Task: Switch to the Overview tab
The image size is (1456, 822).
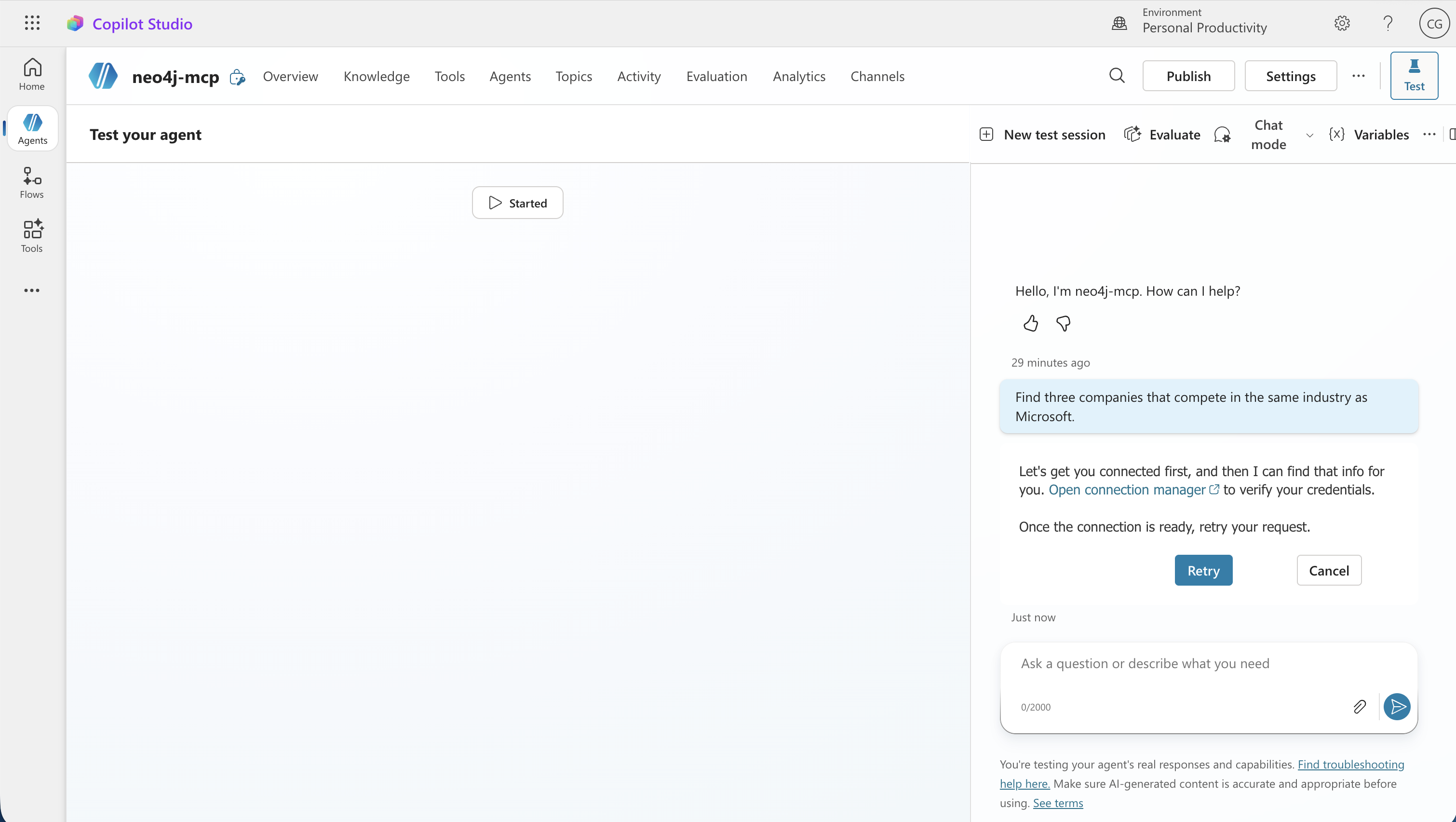Action: pyautogui.click(x=291, y=76)
